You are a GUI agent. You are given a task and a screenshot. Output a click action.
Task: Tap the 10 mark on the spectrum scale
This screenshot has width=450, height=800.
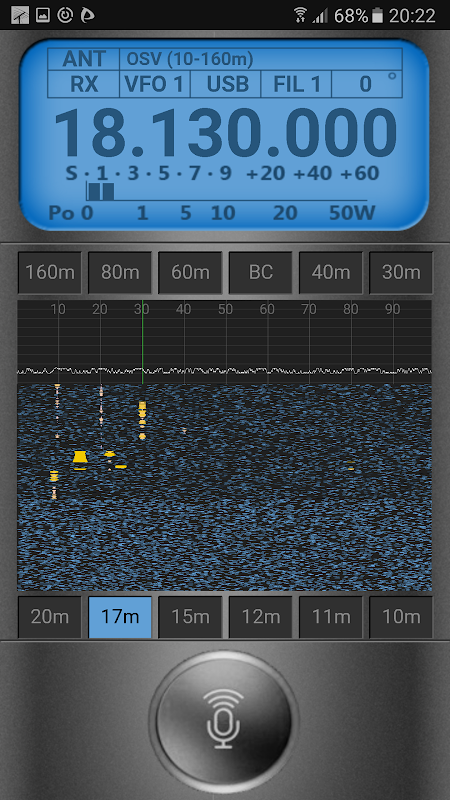coord(58,309)
